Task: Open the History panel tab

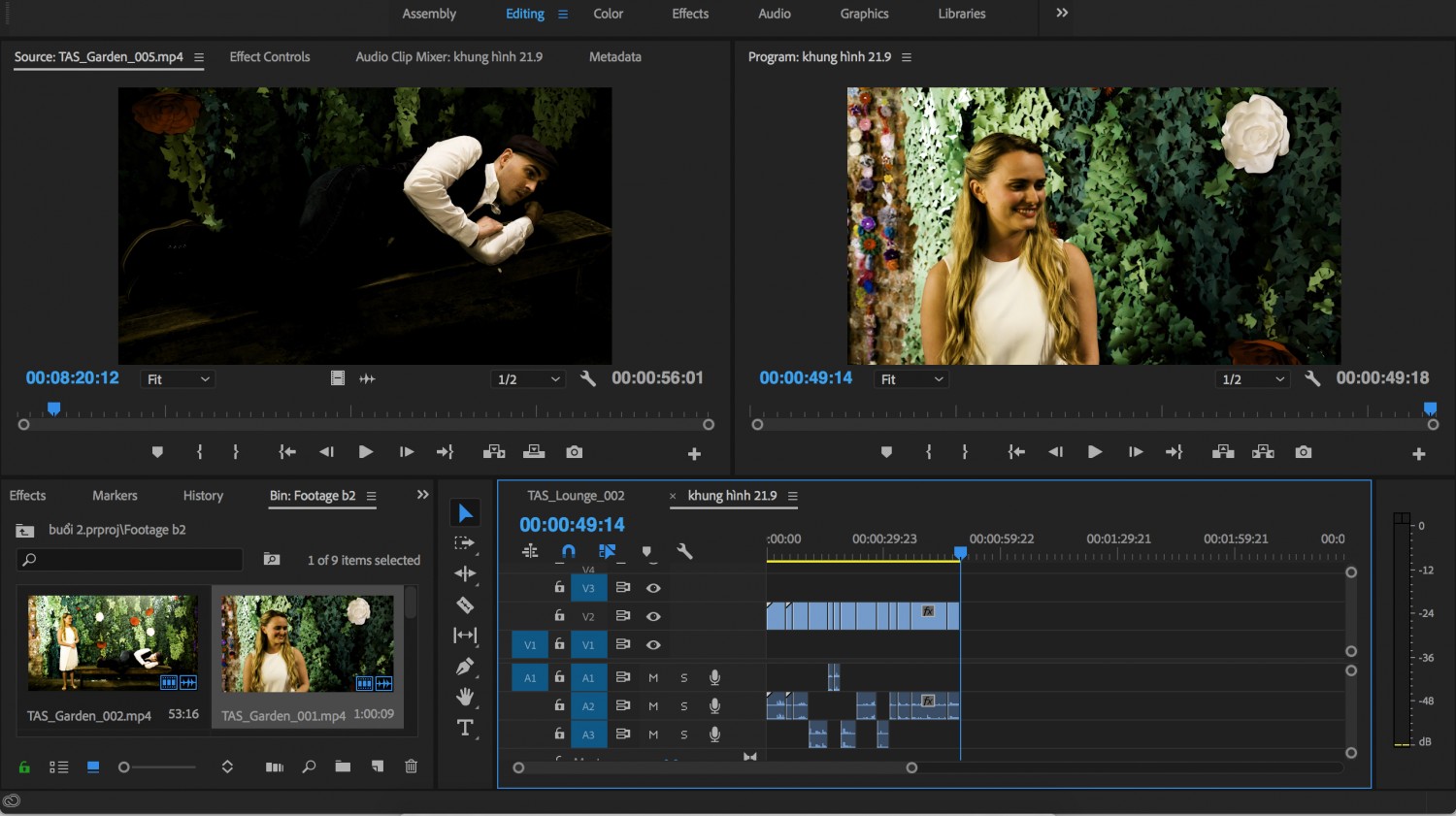Action: [x=203, y=495]
